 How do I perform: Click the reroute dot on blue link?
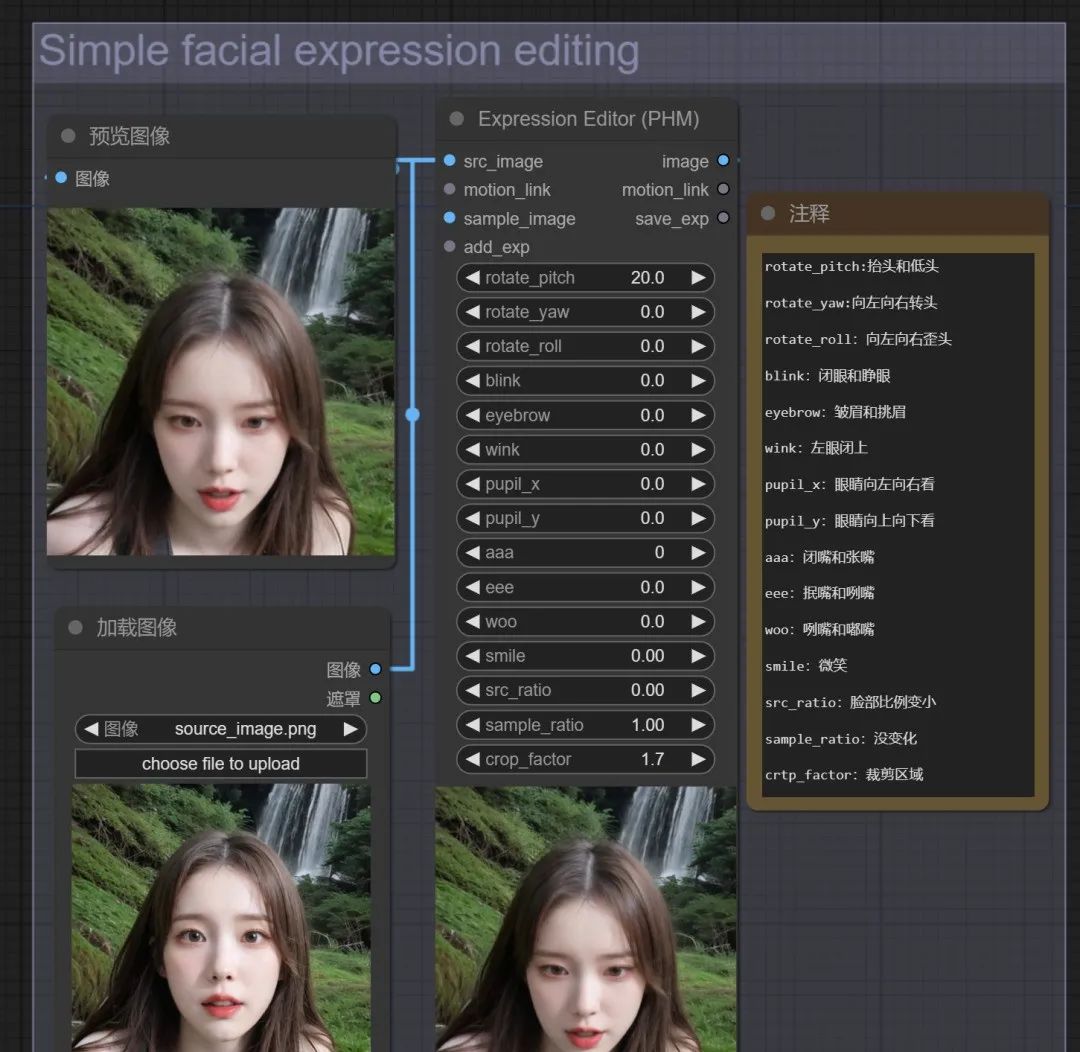pos(413,415)
